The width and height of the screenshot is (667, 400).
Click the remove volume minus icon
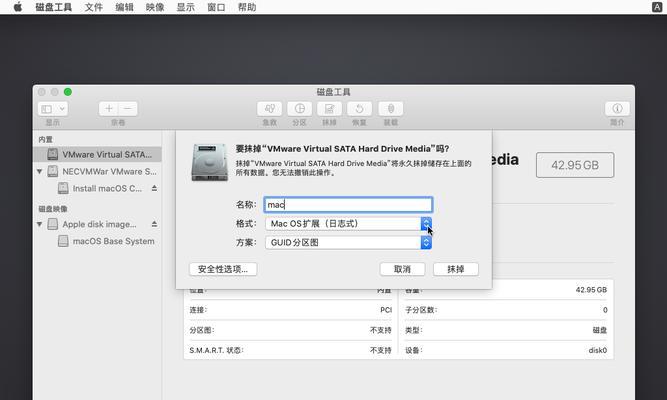pyautogui.click(x=128, y=109)
